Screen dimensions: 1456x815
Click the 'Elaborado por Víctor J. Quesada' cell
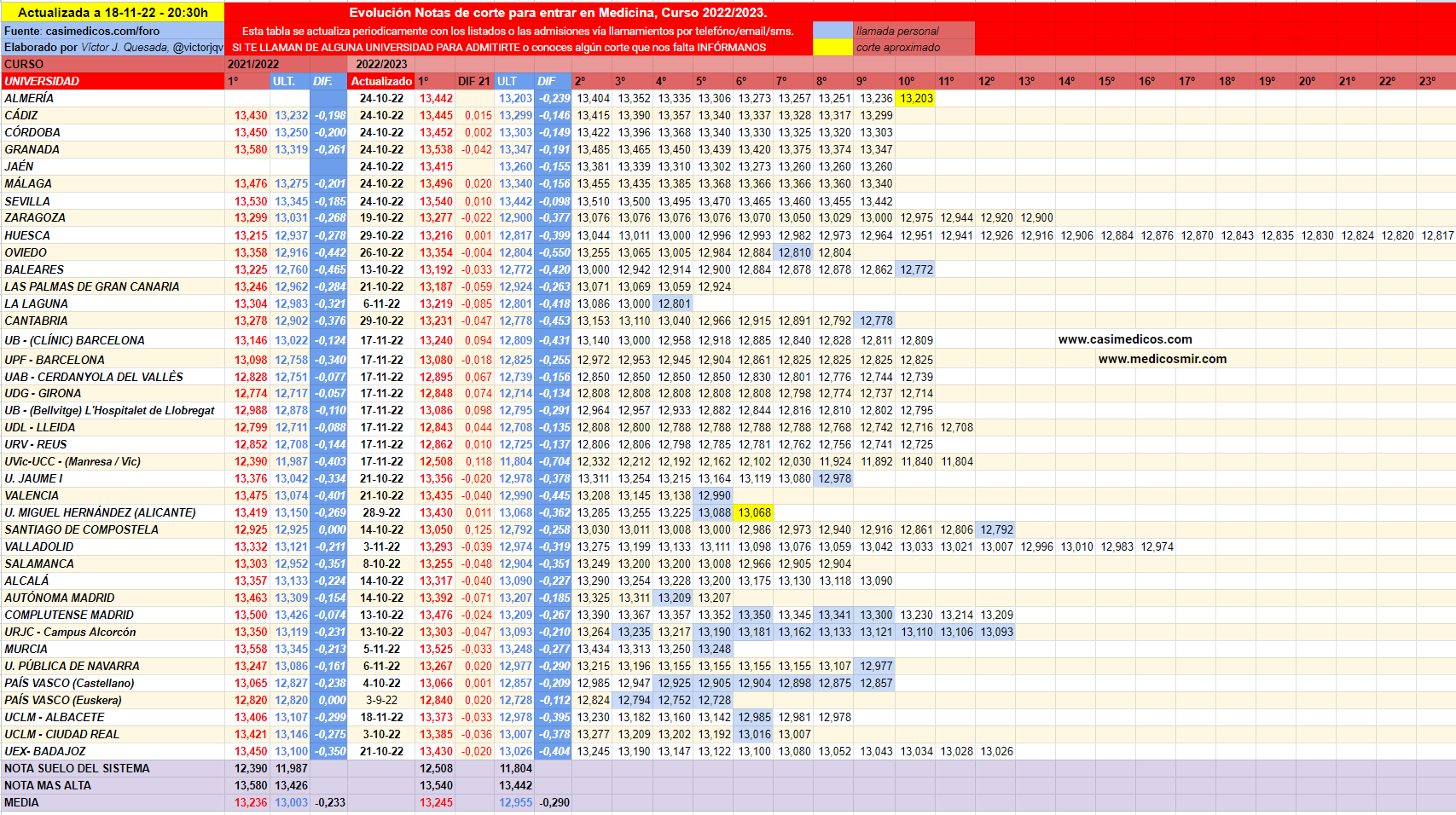tap(113, 48)
